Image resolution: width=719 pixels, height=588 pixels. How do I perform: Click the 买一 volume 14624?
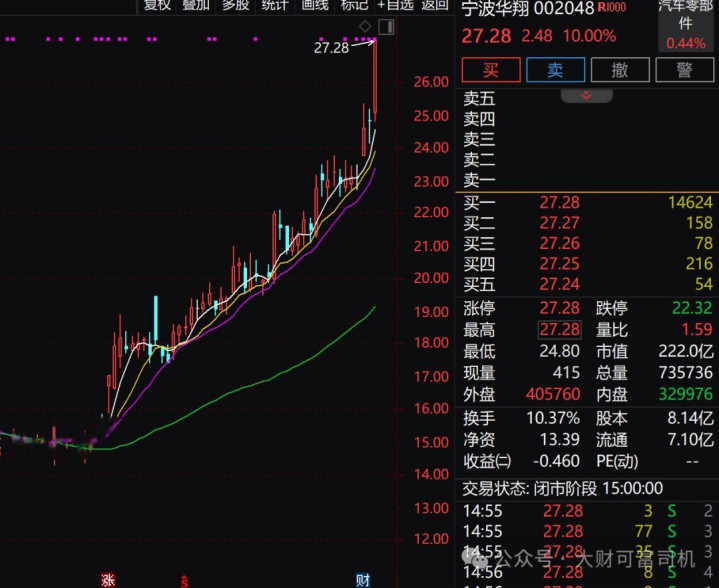pos(690,202)
